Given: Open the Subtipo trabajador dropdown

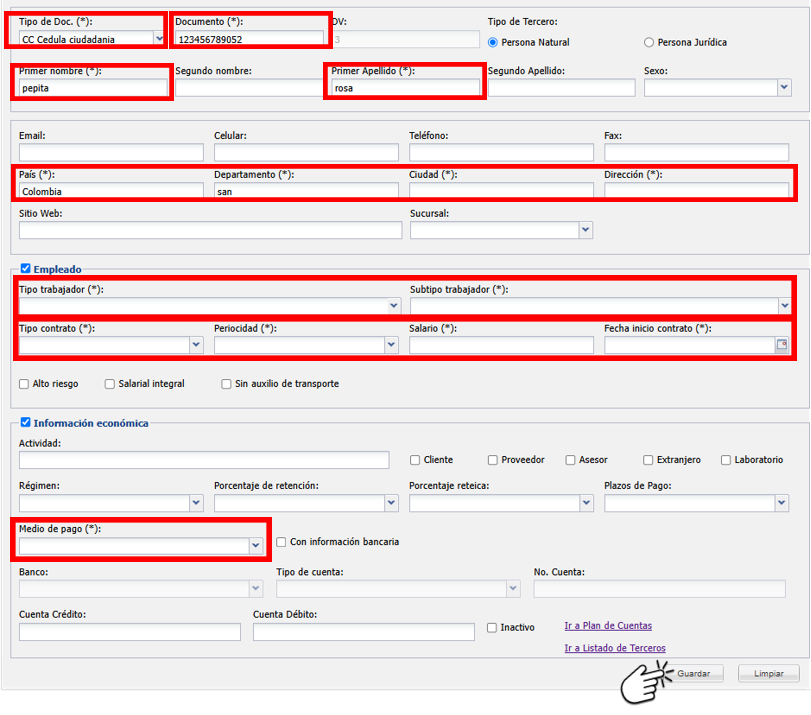Looking at the screenshot, I should tap(784, 306).
